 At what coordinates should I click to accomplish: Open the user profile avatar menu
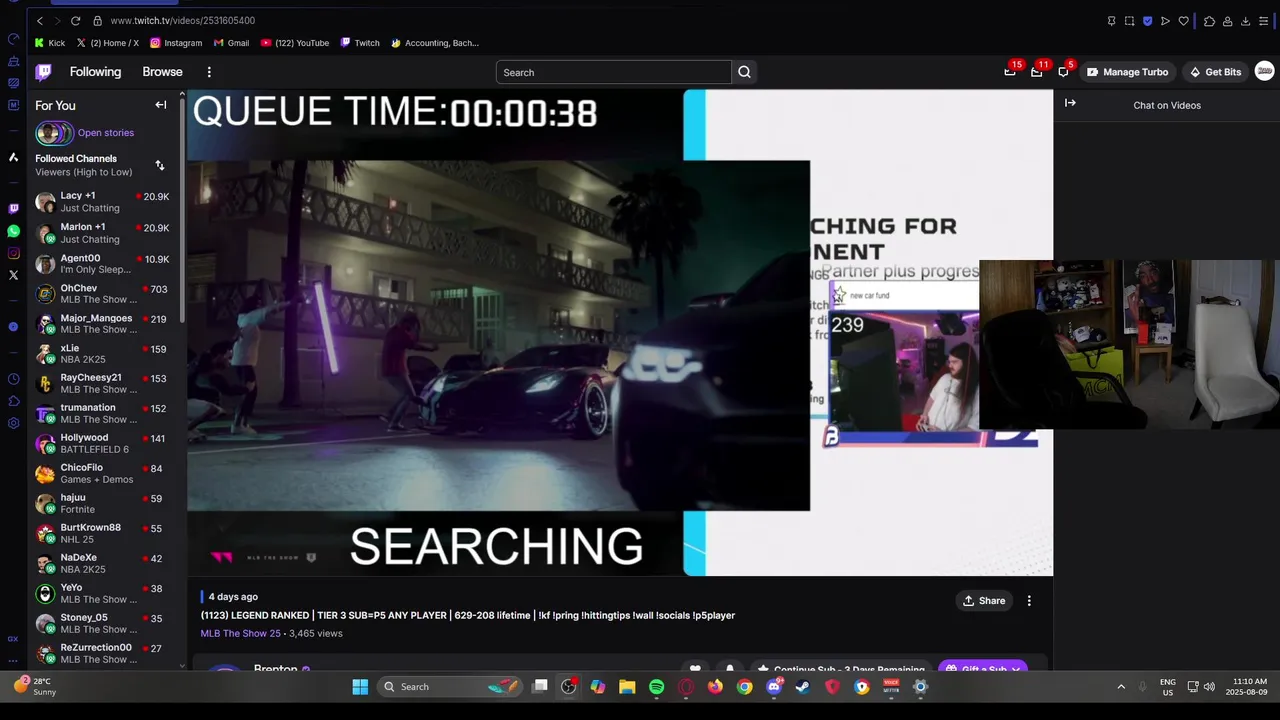click(1264, 71)
